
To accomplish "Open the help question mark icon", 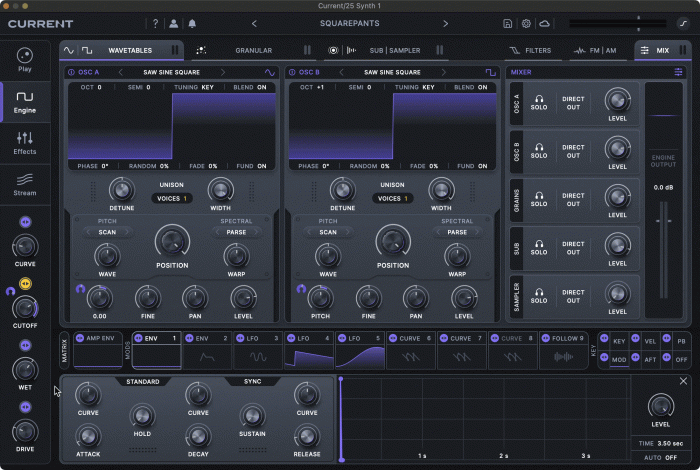I will (x=155, y=24).
